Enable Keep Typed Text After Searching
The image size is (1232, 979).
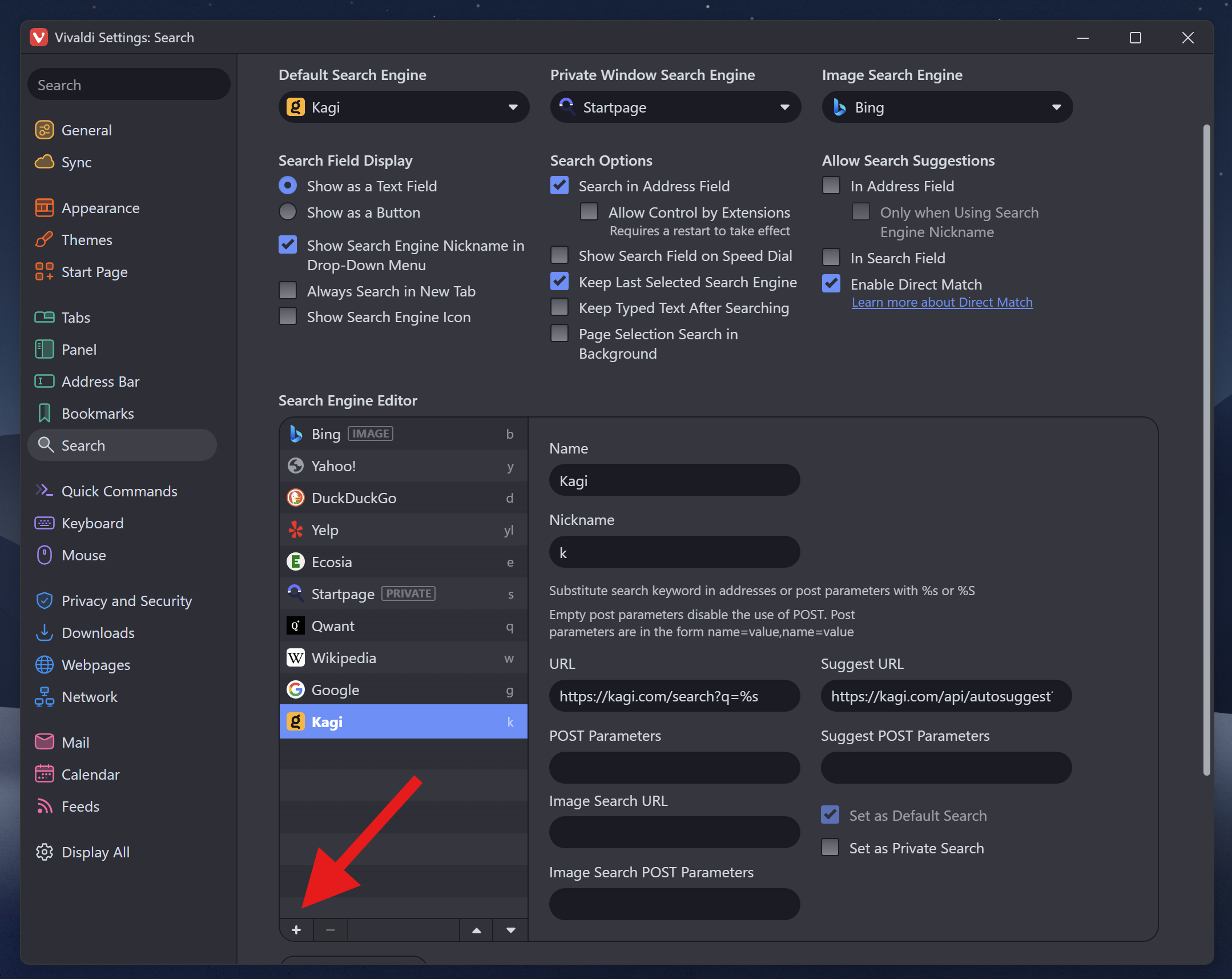559,307
